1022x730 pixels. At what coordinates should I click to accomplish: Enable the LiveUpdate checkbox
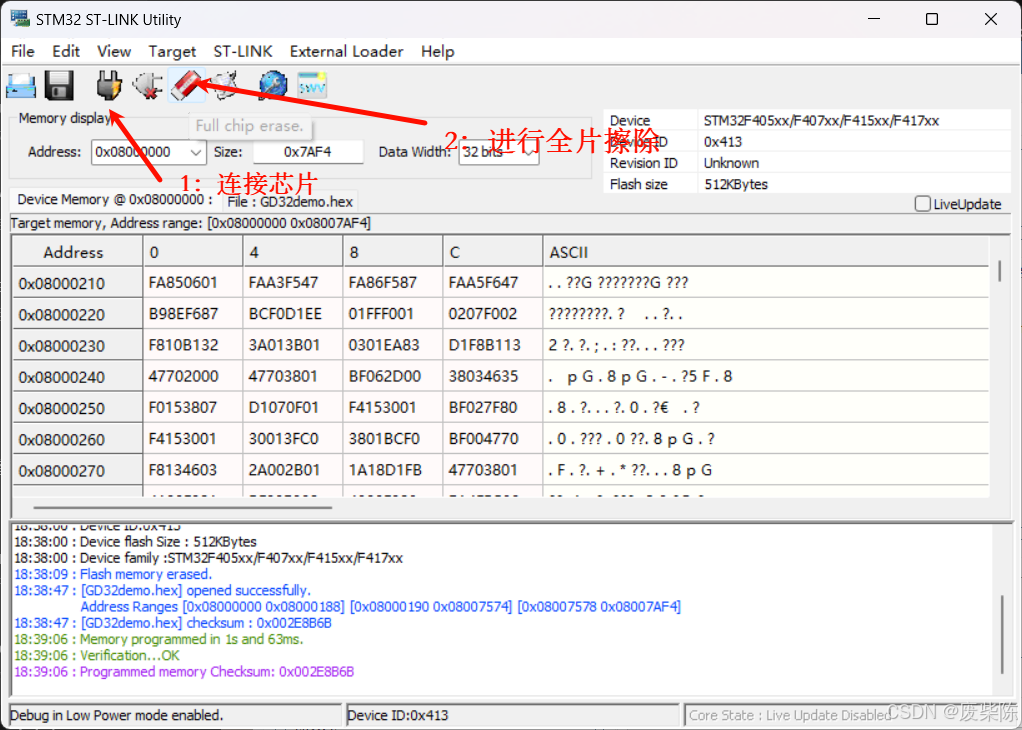pos(922,204)
